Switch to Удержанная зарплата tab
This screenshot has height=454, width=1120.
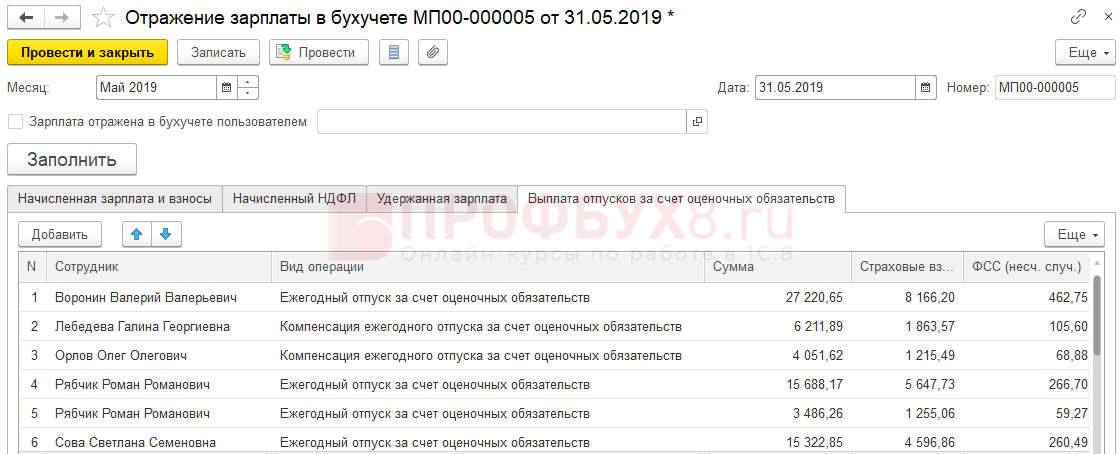(x=442, y=199)
